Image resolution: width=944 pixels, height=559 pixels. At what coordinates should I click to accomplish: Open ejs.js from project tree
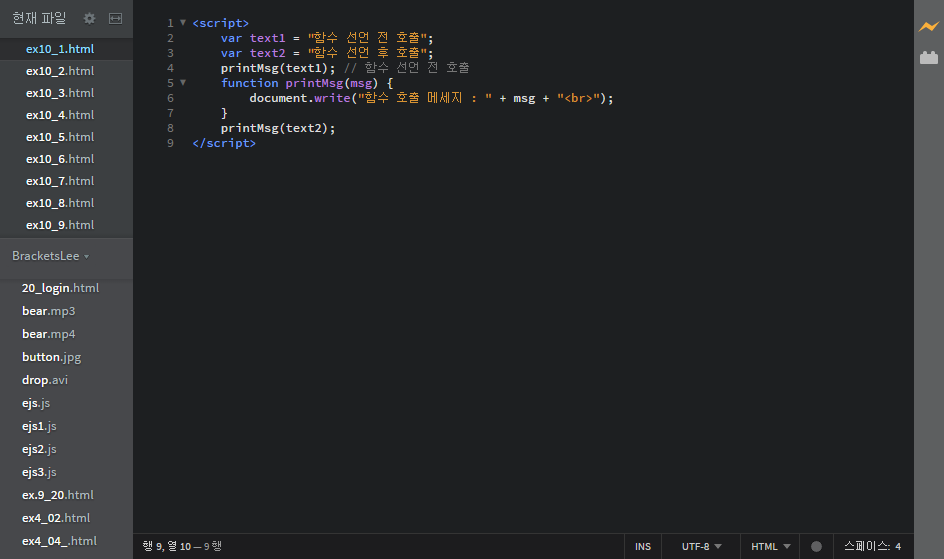coord(36,403)
